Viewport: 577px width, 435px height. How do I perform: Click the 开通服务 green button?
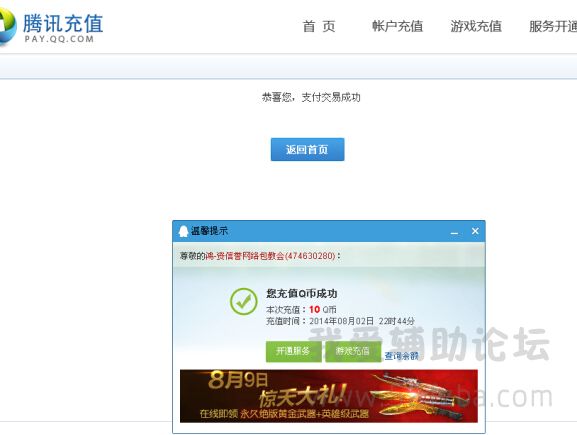click(293, 351)
